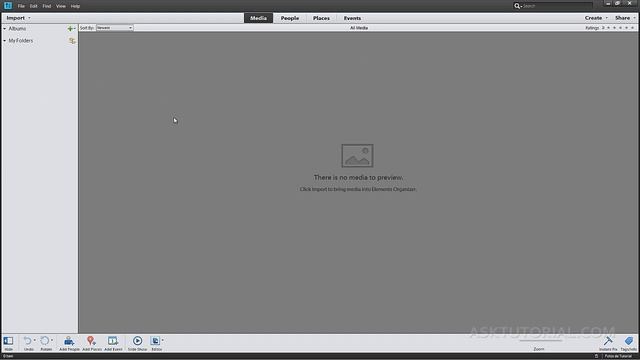Switch to the Events tab
The height and width of the screenshot is (360, 640).
pyautogui.click(x=352, y=18)
